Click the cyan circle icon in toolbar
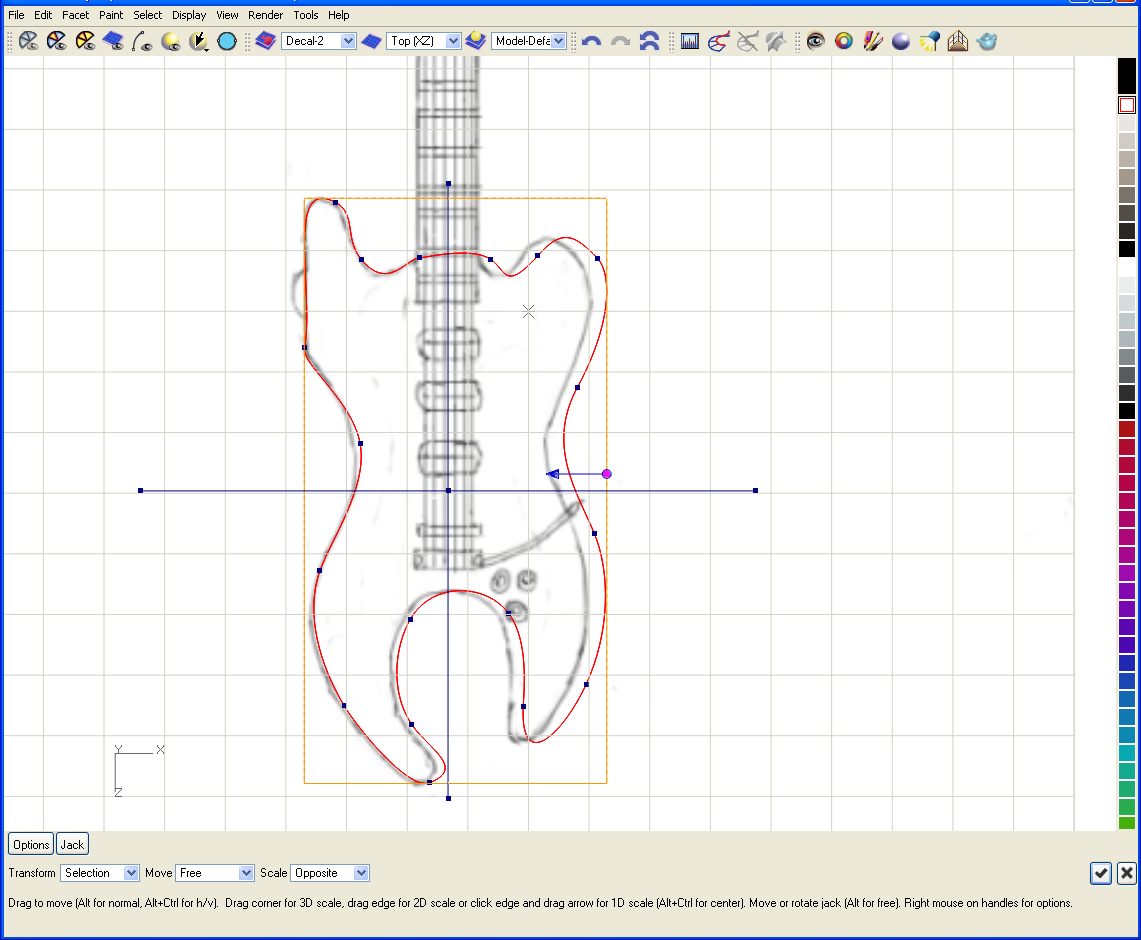This screenshot has height=940, width=1141. pos(227,41)
